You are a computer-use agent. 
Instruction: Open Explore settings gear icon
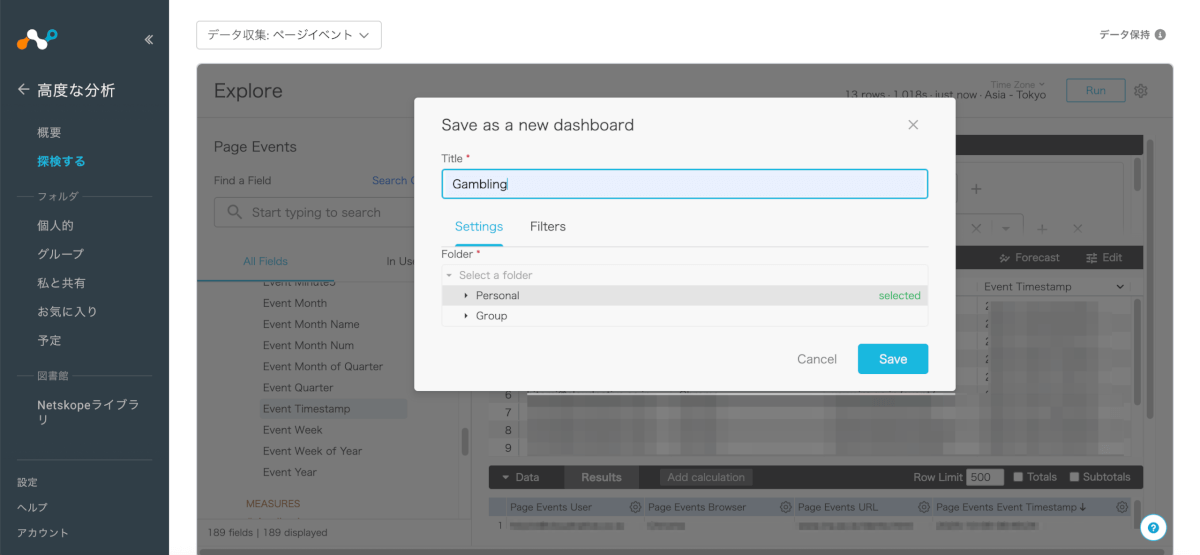tap(1141, 91)
